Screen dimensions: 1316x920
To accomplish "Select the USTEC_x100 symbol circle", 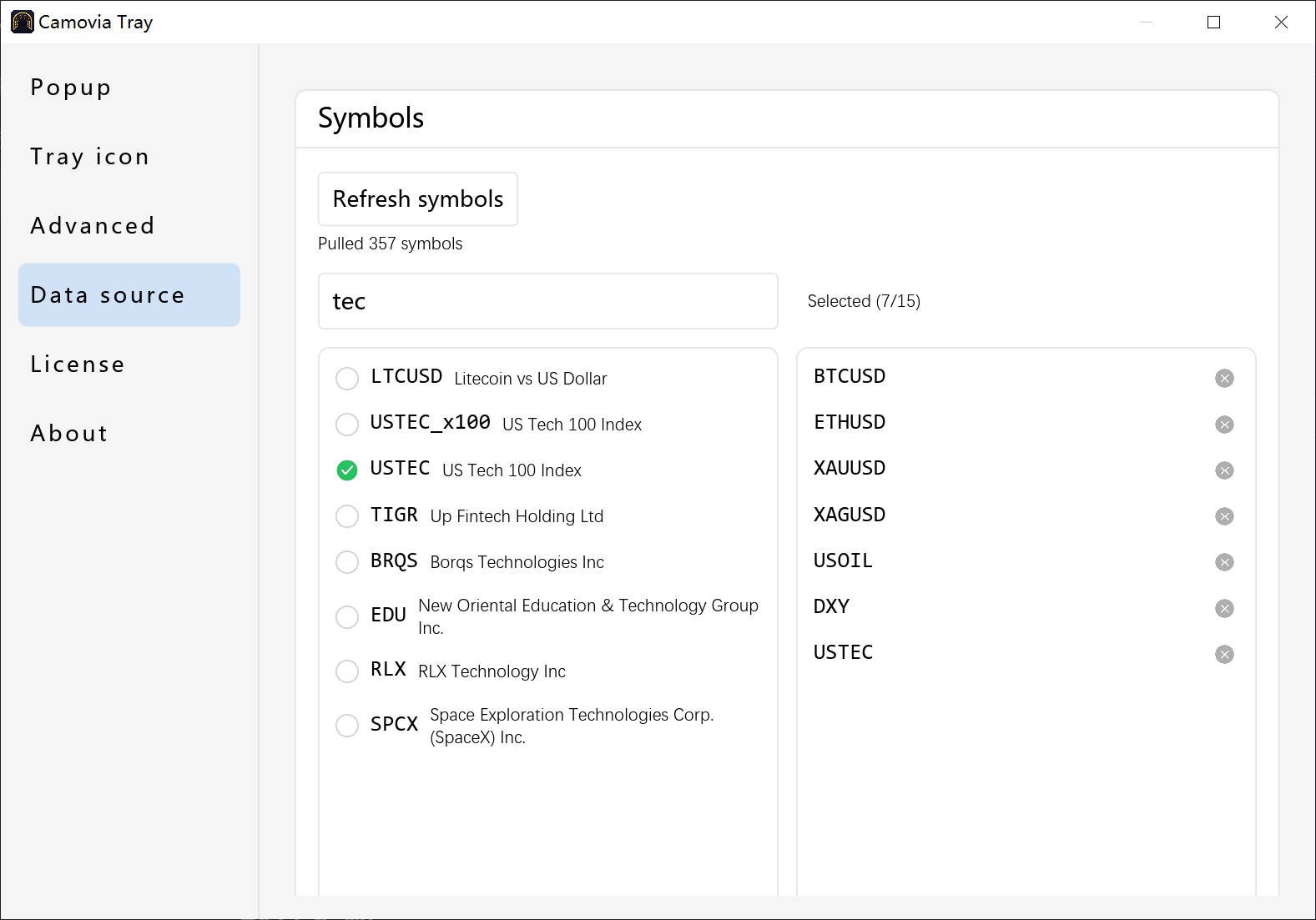I will coord(347,425).
